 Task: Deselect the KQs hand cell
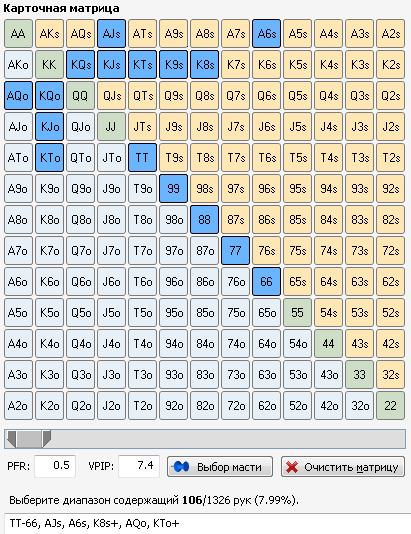tap(80, 64)
